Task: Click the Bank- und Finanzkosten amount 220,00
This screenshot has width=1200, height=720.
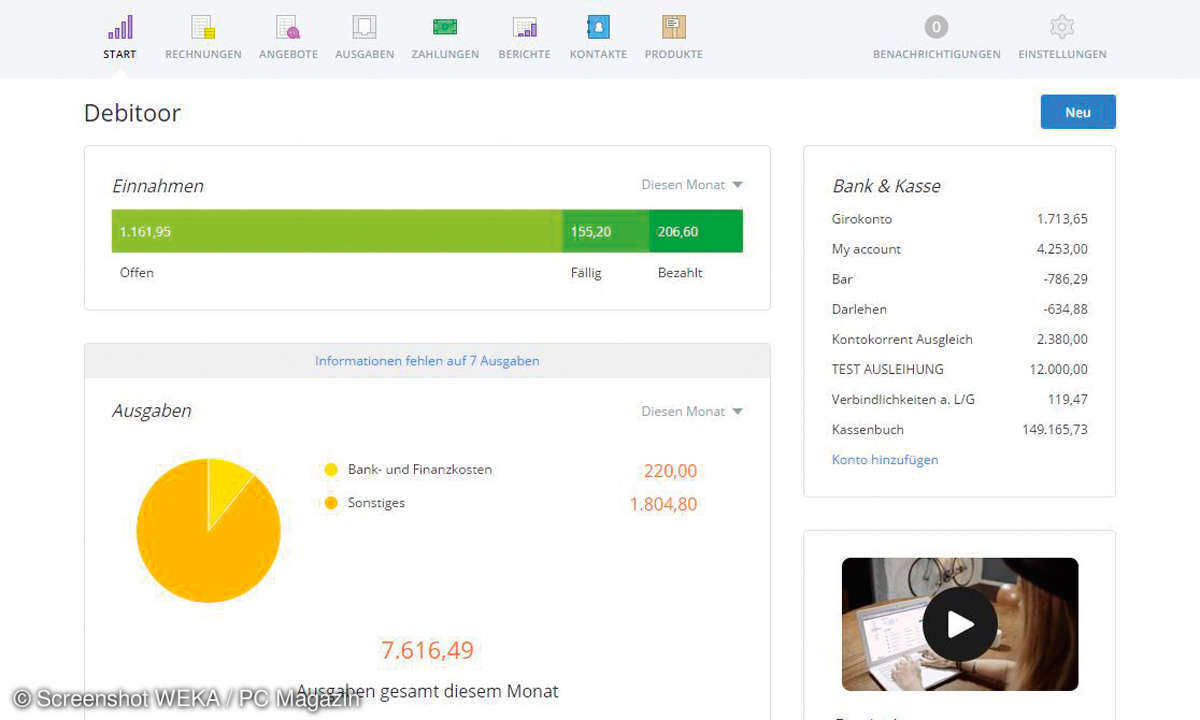Action: pos(669,471)
